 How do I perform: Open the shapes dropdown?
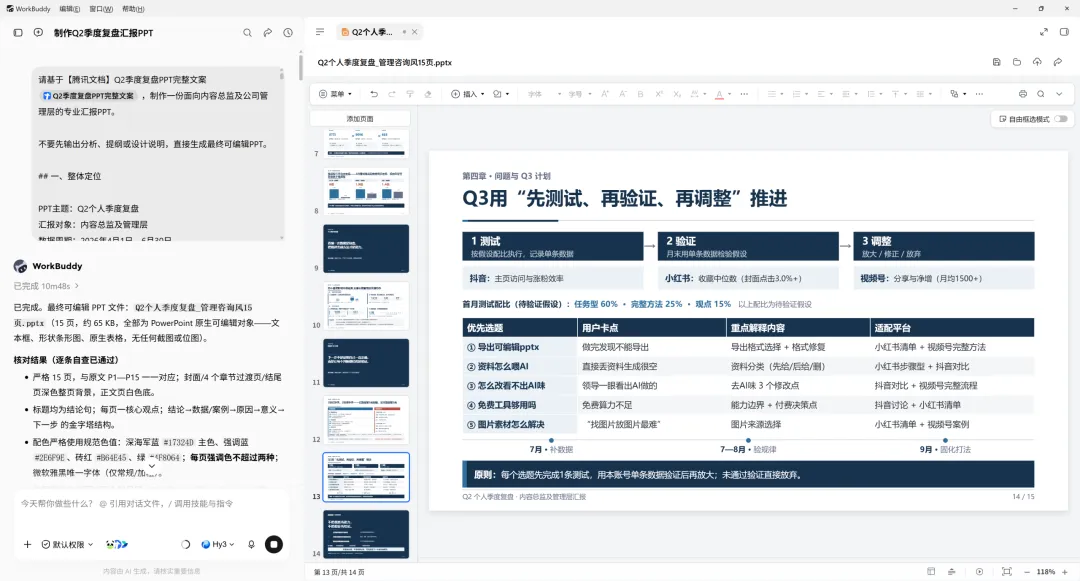click(501, 94)
